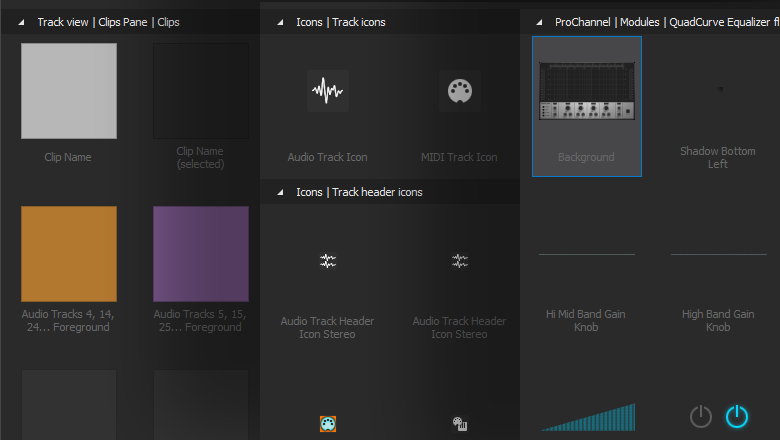This screenshot has height=440, width=780.
Task: Pick the orange Audio Tracks 4, 14, 24 swatch
Action: pos(69,253)
